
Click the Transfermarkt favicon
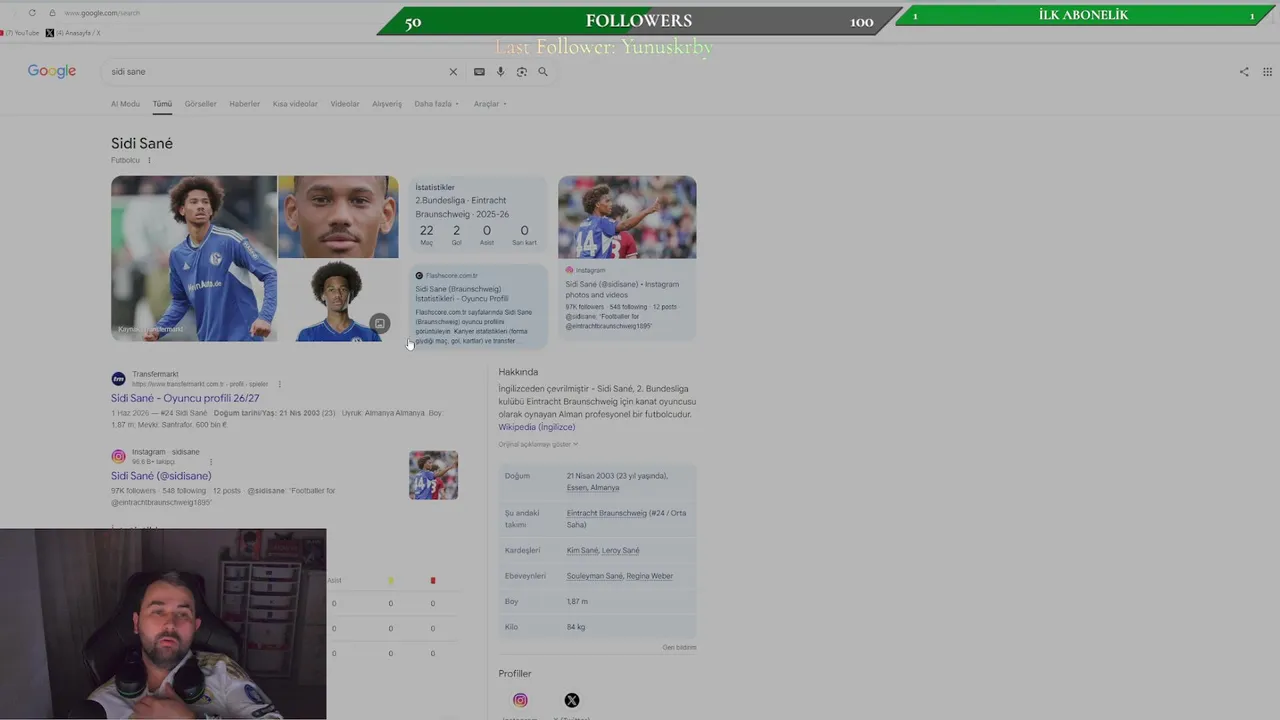pyautogui.click(x=118, y=379)
